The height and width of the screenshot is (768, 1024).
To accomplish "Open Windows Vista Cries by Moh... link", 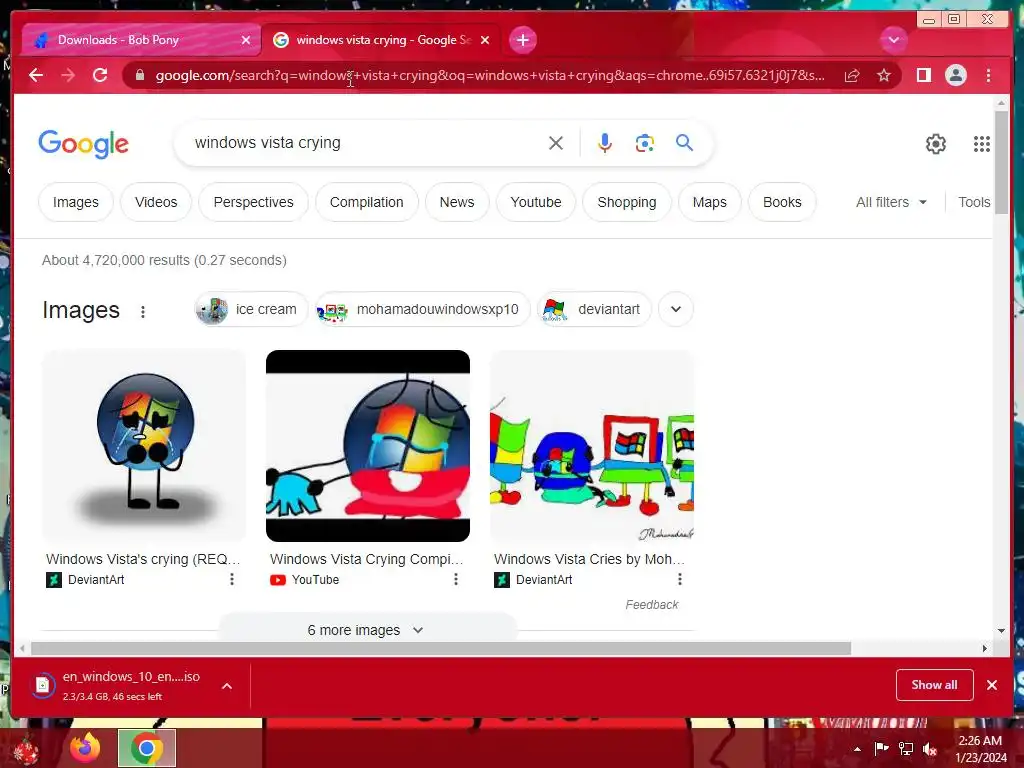I will click(589, 559).
